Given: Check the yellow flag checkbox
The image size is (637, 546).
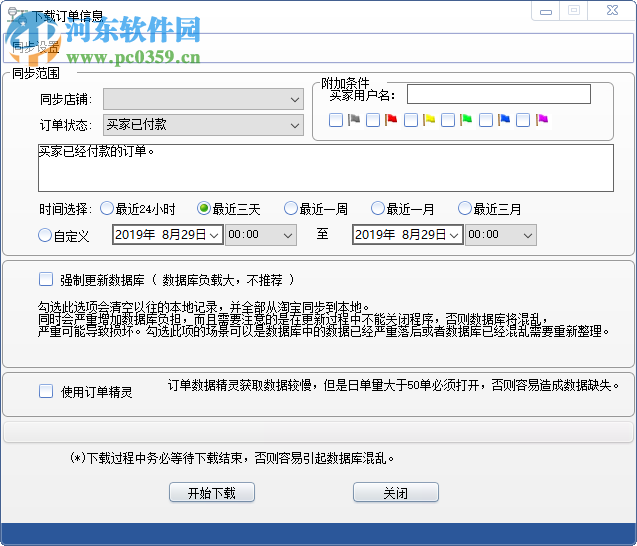Looking at the screenshot, I should coord(411,120).
